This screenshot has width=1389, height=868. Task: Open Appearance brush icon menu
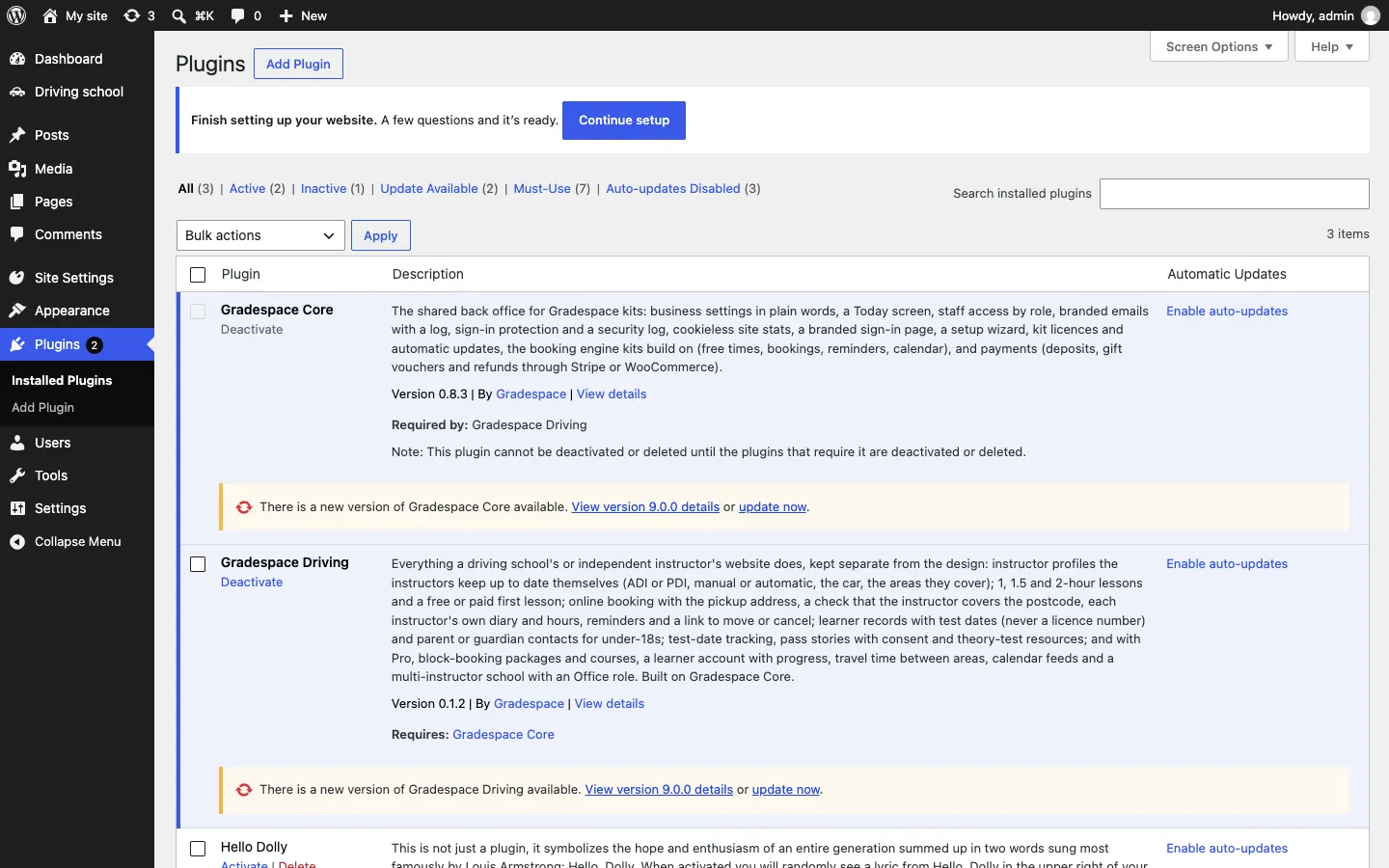pyautogui.click(x=17, y=311)
